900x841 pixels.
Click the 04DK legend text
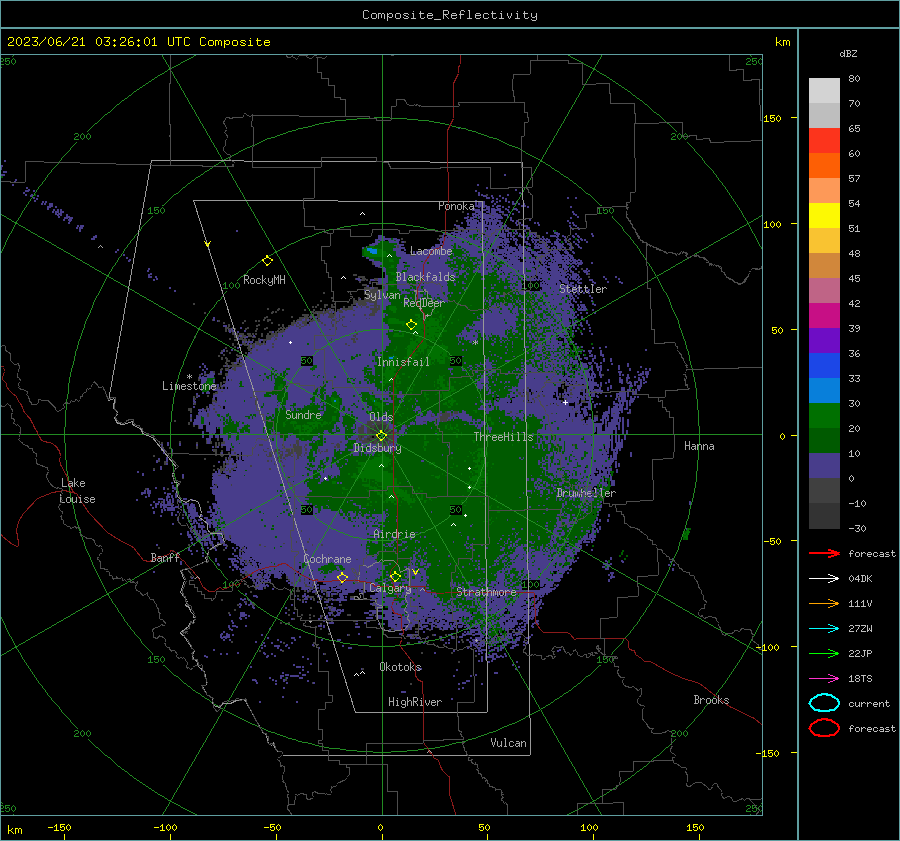pos(860,579)
